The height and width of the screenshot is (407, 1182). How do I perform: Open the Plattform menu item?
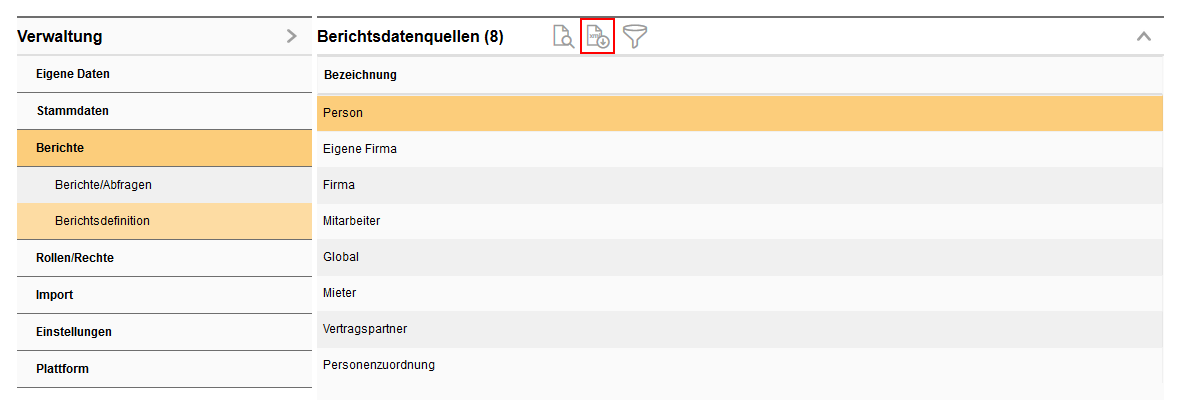coord(62,369)
